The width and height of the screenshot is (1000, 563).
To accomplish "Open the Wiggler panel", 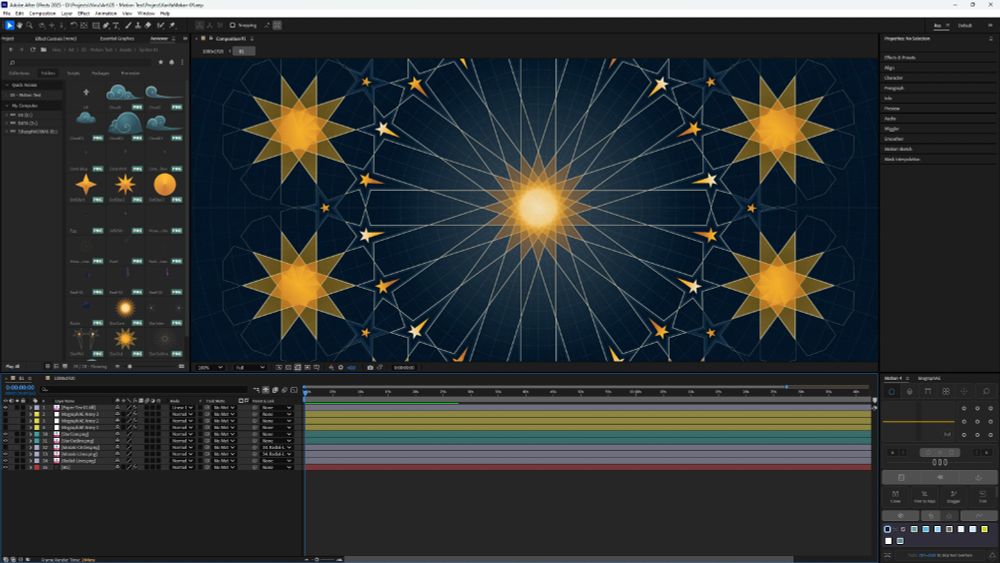I will [892, 129].
